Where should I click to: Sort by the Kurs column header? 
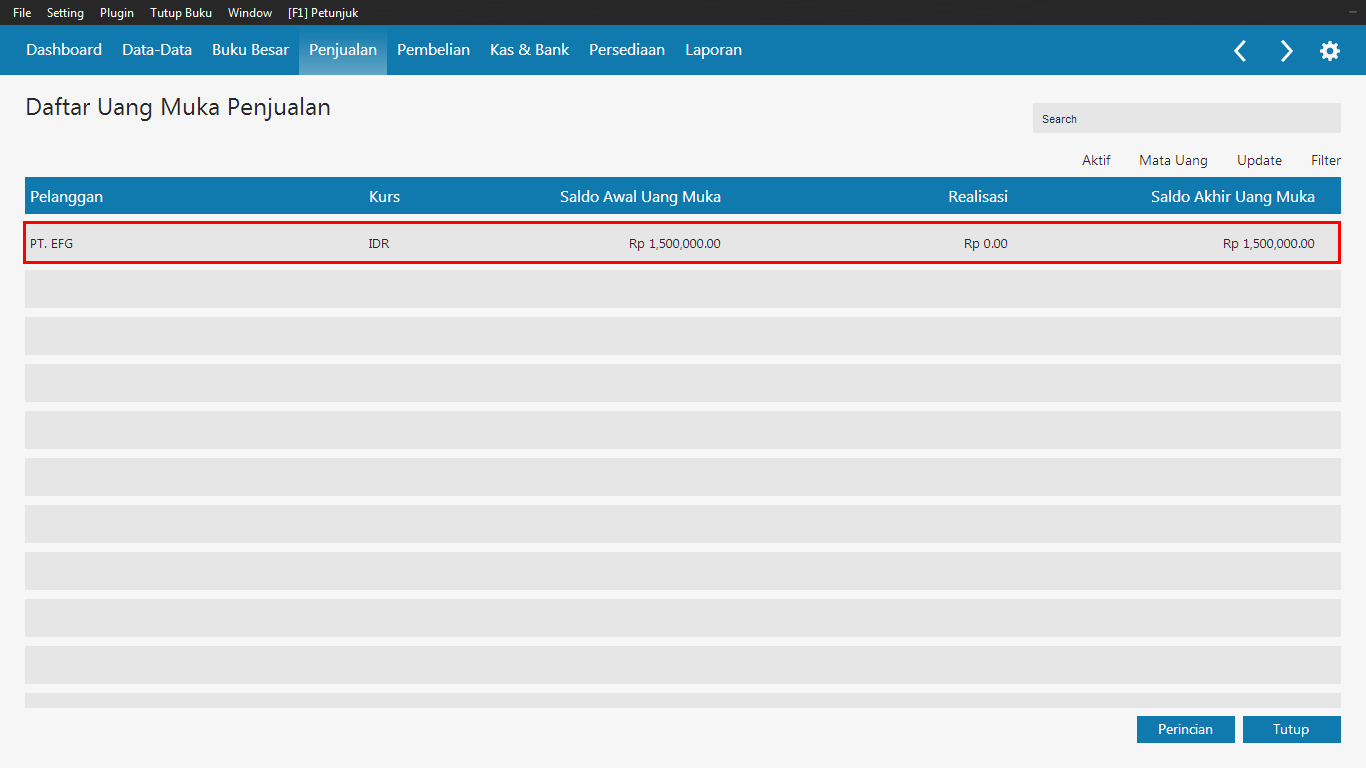click(384, 196)
